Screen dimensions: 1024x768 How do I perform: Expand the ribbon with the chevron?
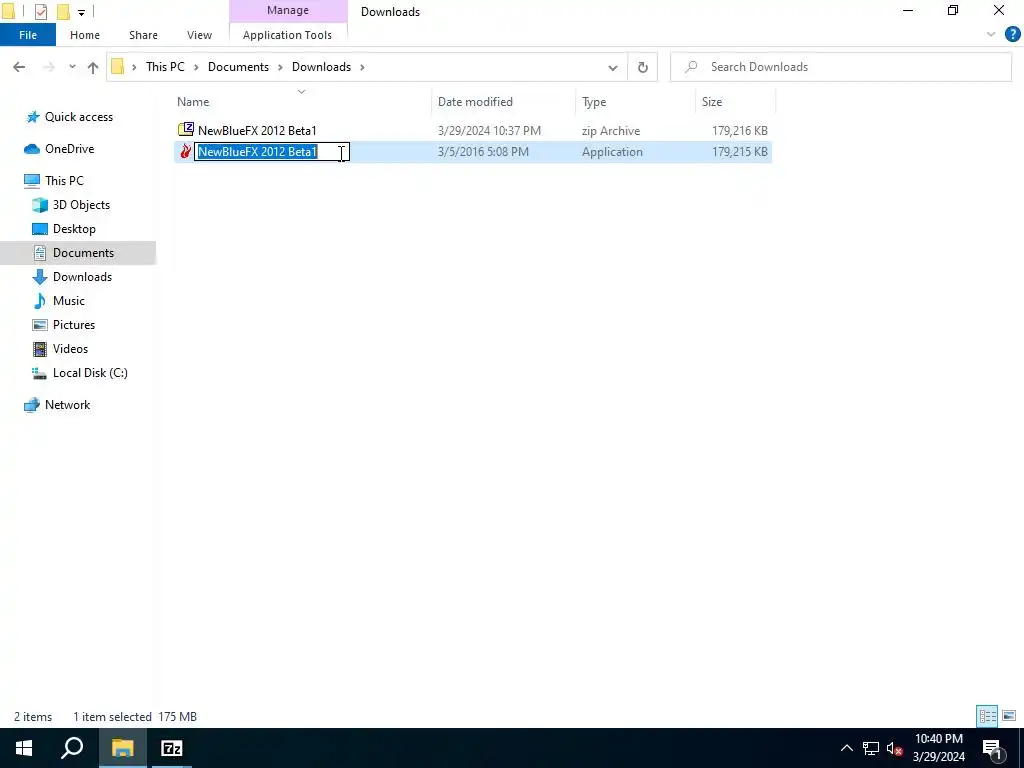point(991,35)
